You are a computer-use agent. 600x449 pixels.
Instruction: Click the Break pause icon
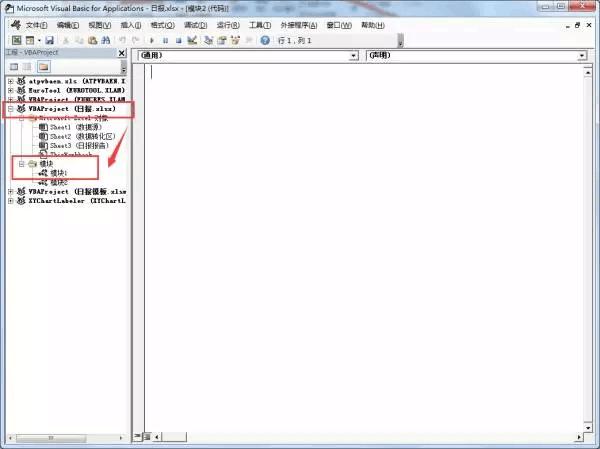(x=165, y=40)
